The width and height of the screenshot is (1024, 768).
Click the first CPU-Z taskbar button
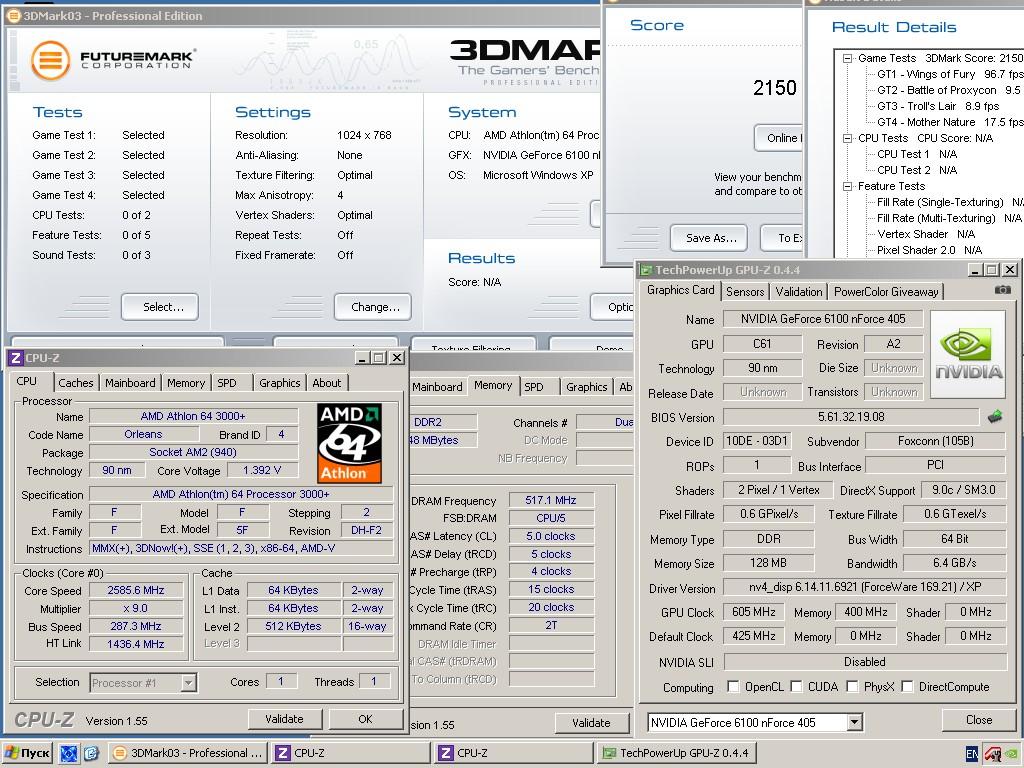[351, 753]
